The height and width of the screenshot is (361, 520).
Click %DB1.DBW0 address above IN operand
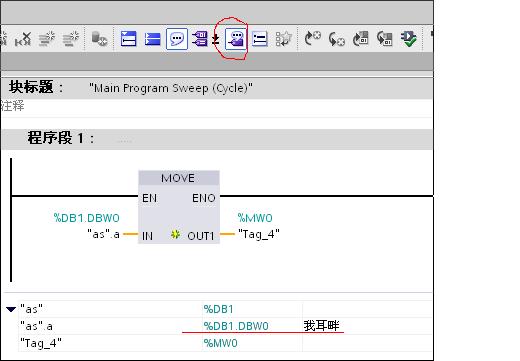[87, 218]
